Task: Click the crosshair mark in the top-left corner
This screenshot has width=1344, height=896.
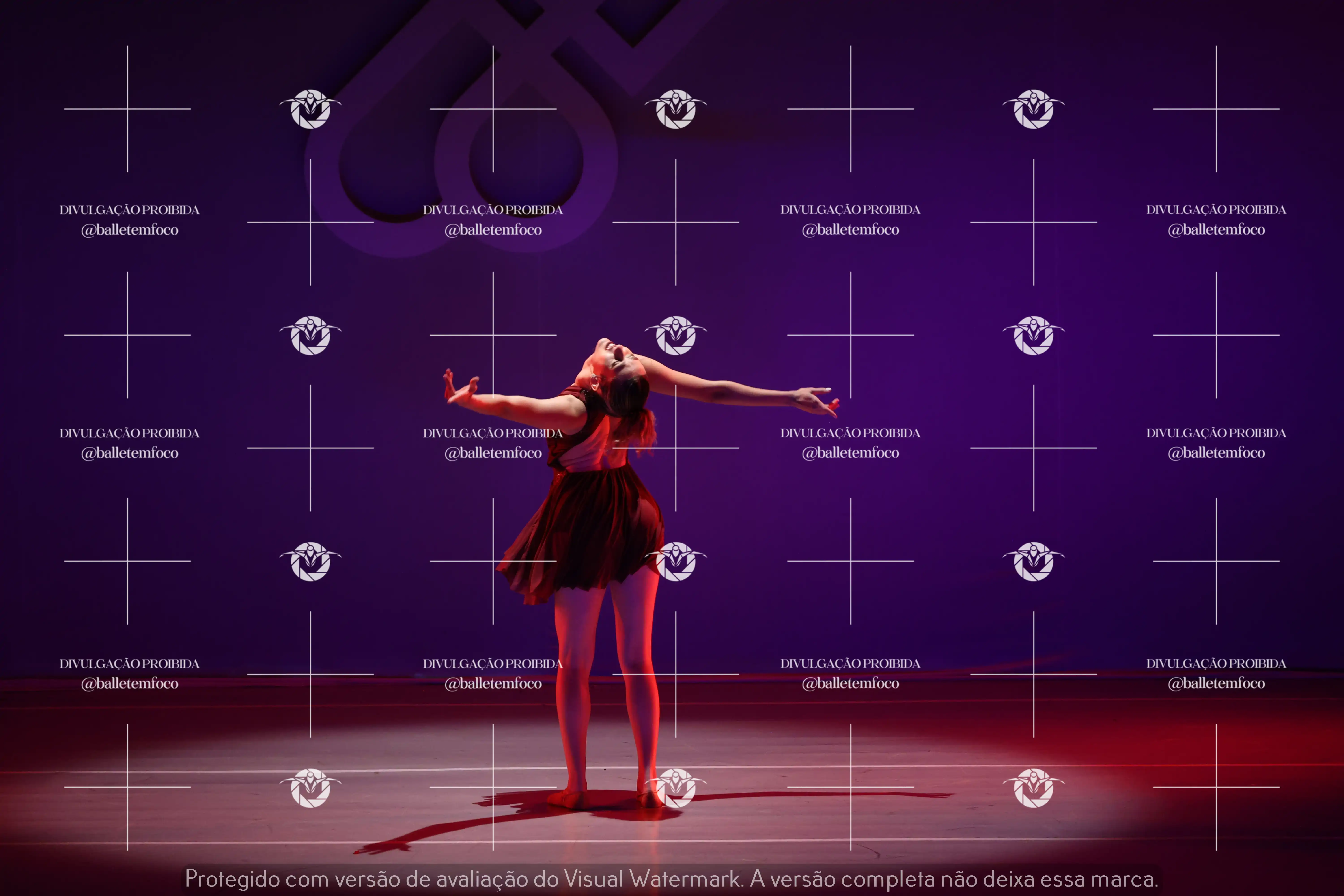Action: point(127,109)
